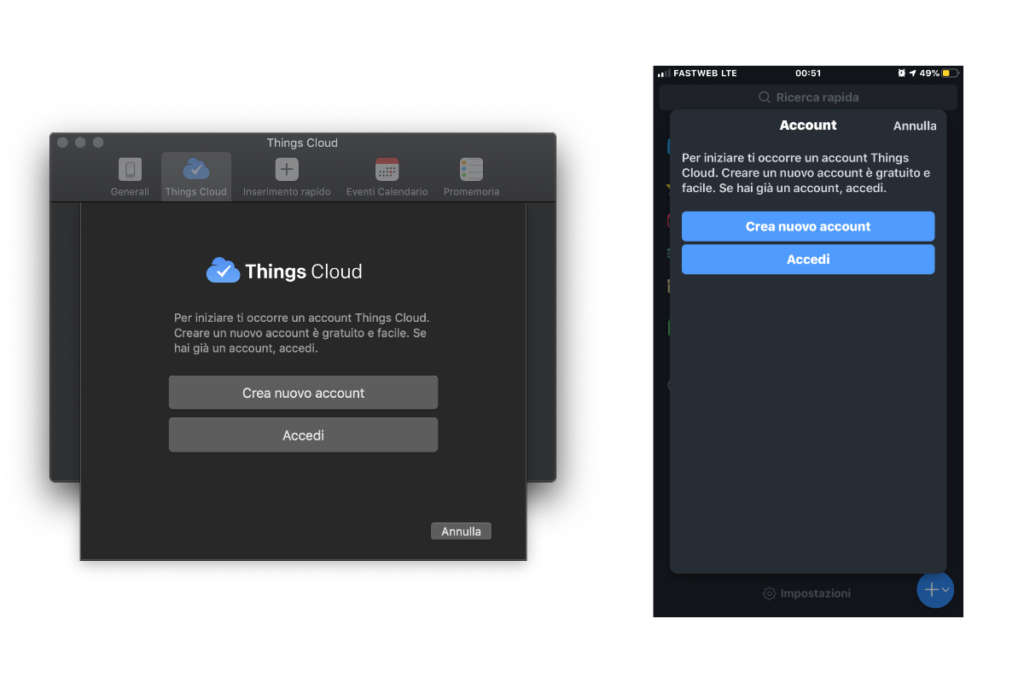
Task: Tap the FASTWEB LTE carrier label
Action: click(705, 73)
